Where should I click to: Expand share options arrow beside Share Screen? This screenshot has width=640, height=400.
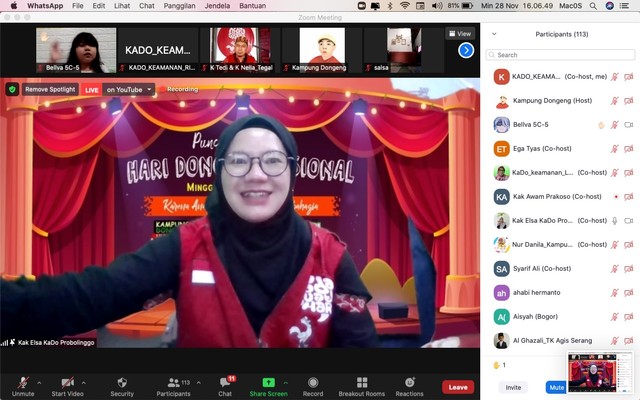click(286, 383)
